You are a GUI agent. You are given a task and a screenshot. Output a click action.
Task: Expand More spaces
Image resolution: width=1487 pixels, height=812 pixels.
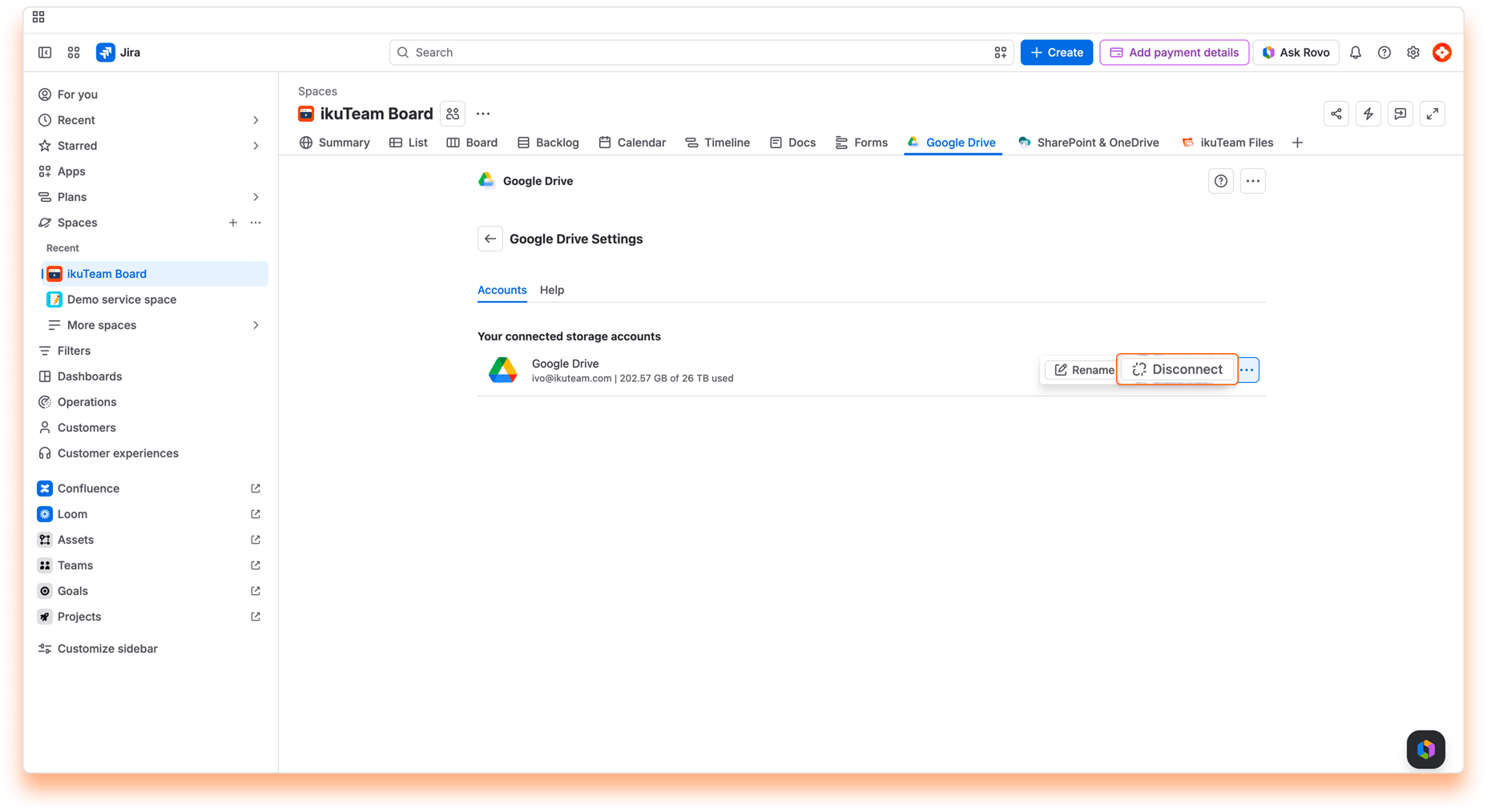[256, 325]
